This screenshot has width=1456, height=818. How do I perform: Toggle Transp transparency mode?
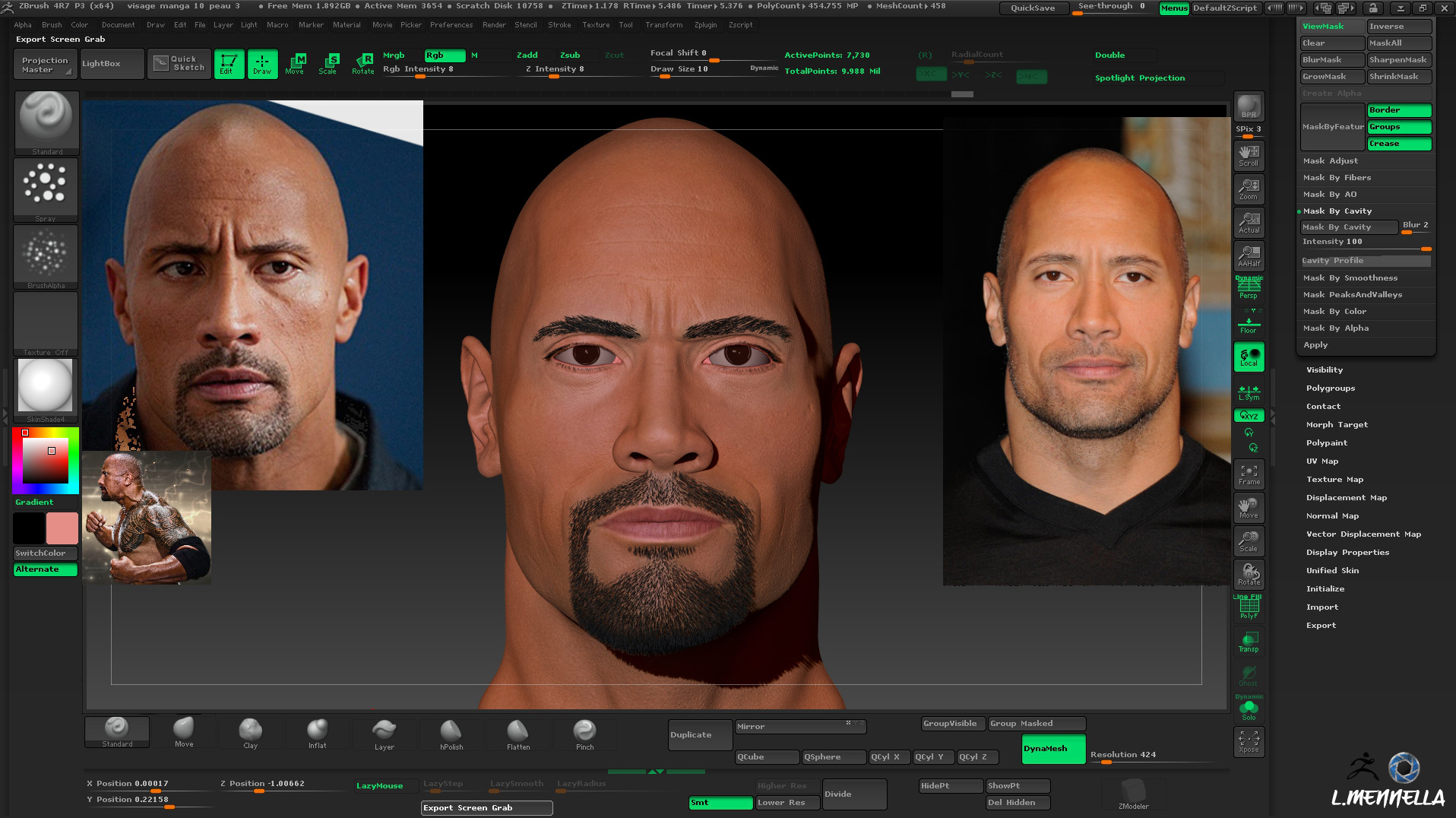pyautogui.click(x=1249, y=642)
